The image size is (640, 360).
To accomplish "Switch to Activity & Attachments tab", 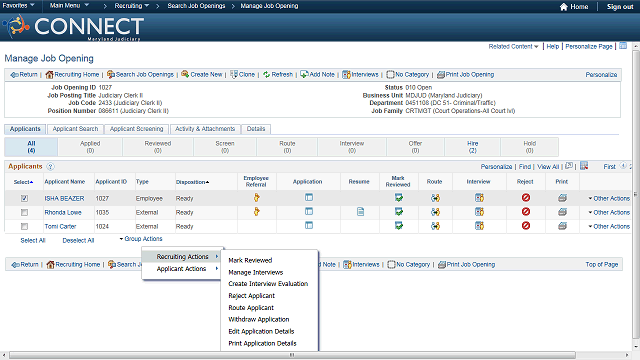I will coord(205,129).
